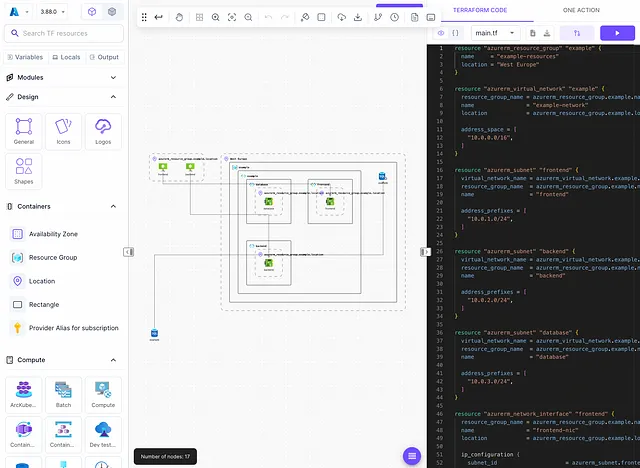
Task: Select the Shapes design tile
Action: point(24,171)
